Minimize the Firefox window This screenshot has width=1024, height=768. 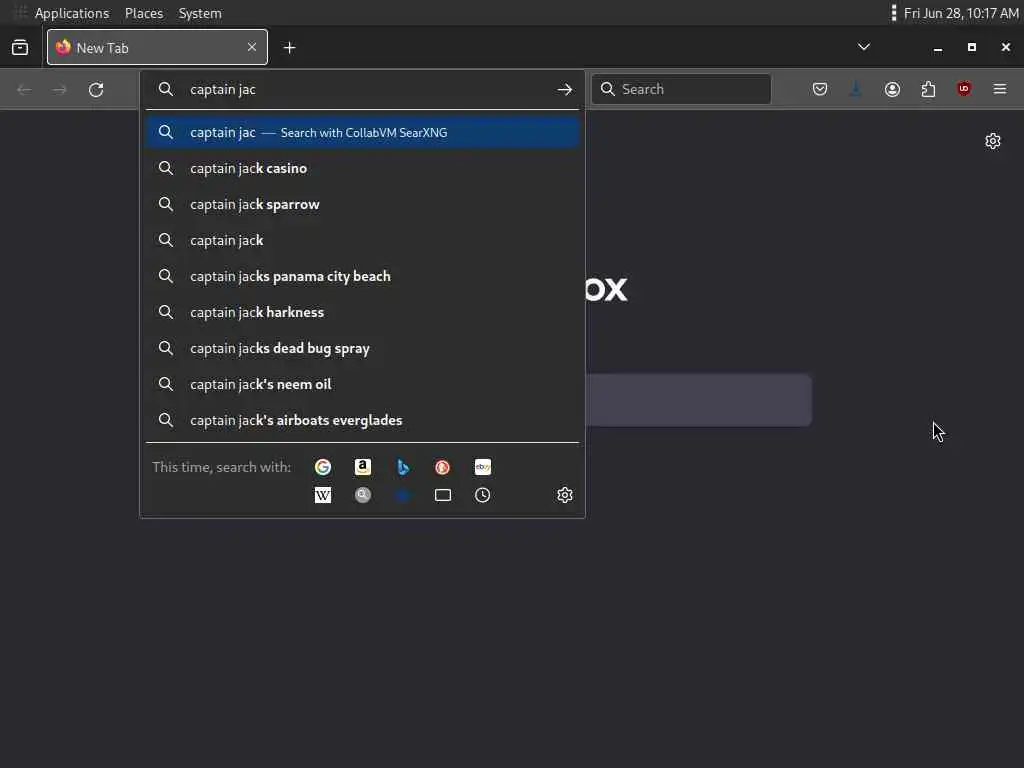938,48
